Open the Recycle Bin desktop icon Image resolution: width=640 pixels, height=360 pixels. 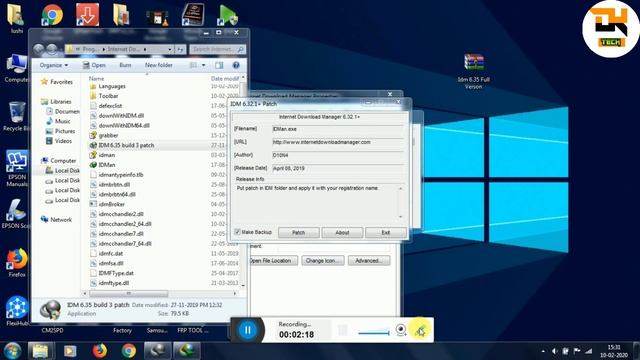[x=16, y=116]
